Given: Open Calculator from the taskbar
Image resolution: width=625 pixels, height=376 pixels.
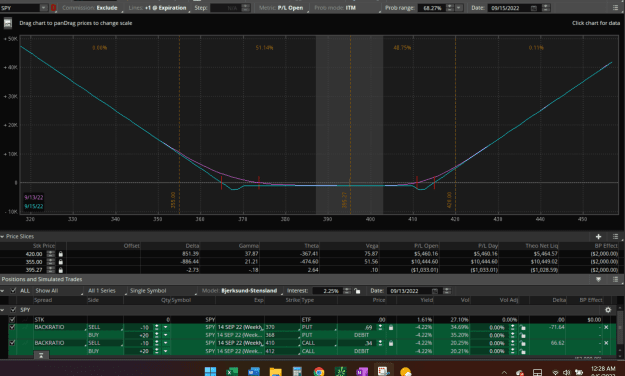Looking at the screenshot, I should coord(297,371).
